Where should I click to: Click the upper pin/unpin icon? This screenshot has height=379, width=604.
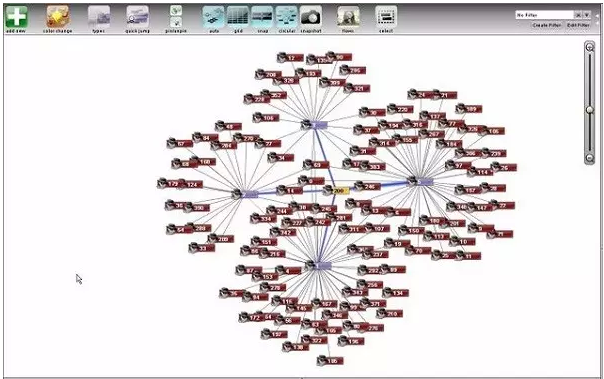coord(176,10)
